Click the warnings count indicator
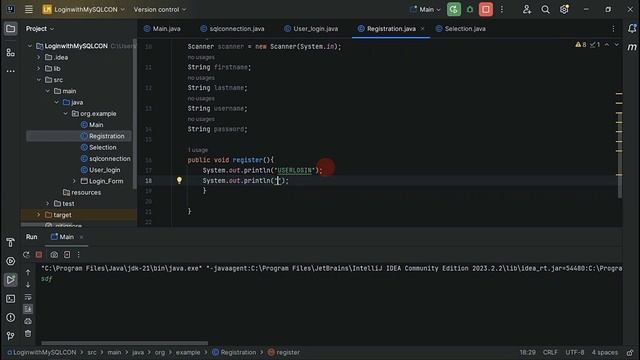This screenshot has width=640, height=360. click(x=581, y=44)
